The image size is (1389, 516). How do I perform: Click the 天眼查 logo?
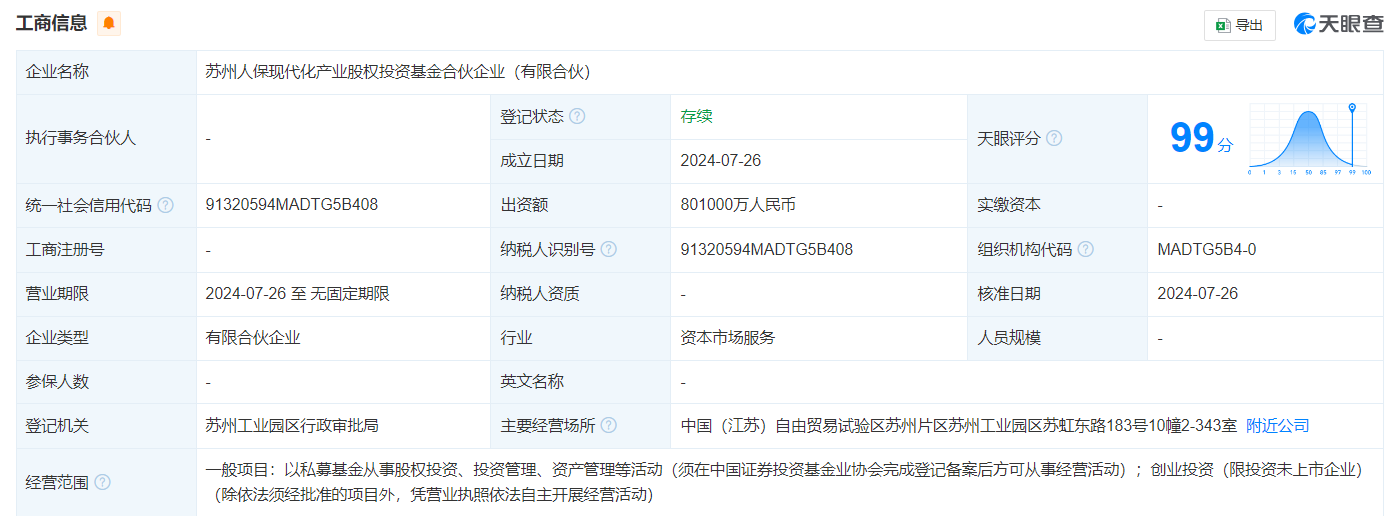[1338, 24]
